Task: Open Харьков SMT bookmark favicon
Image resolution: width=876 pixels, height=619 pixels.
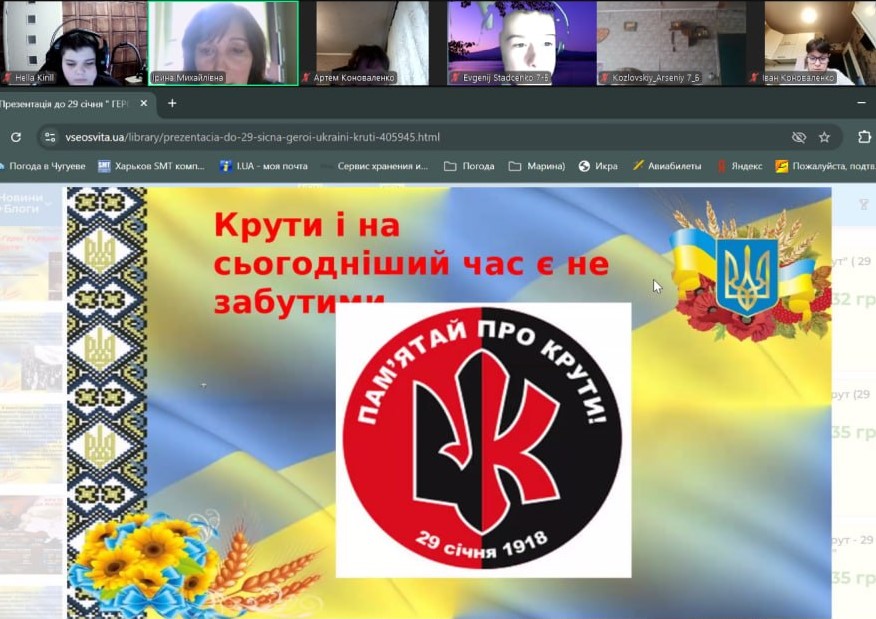Action: [x=104, y=166]
